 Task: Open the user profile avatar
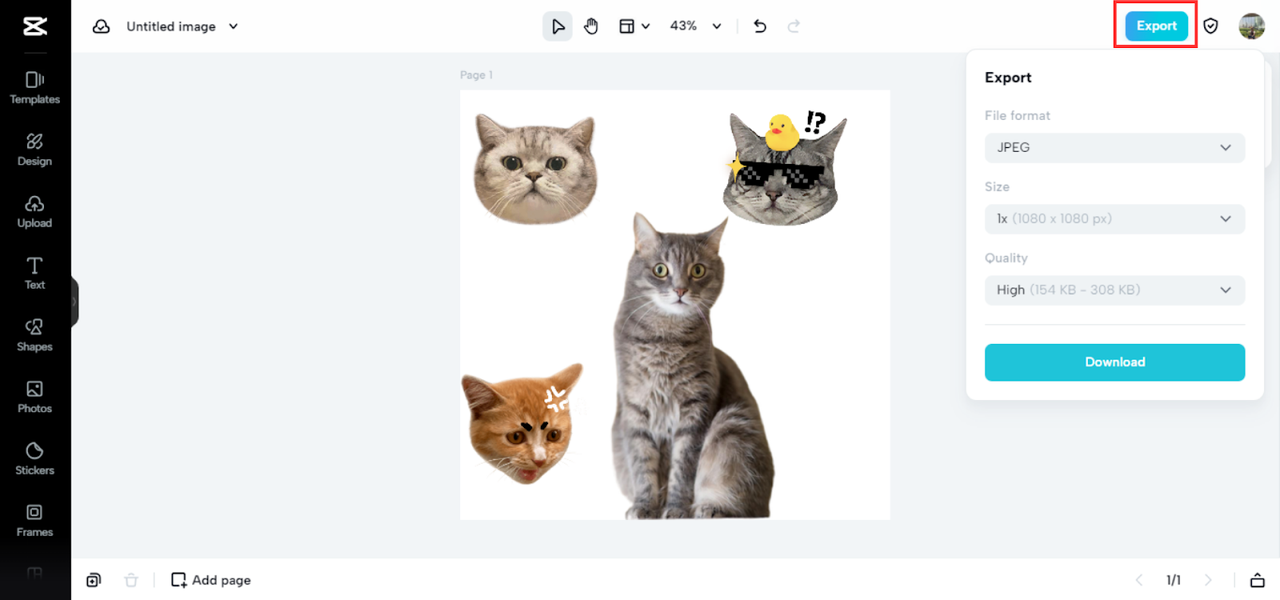(1252, 27)
